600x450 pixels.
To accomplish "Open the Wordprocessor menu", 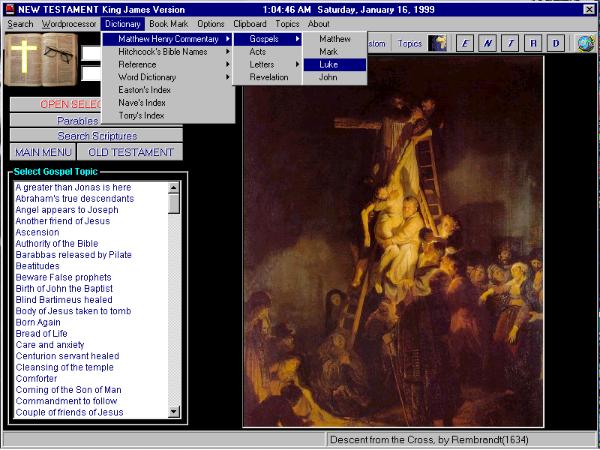I will 69,24.
